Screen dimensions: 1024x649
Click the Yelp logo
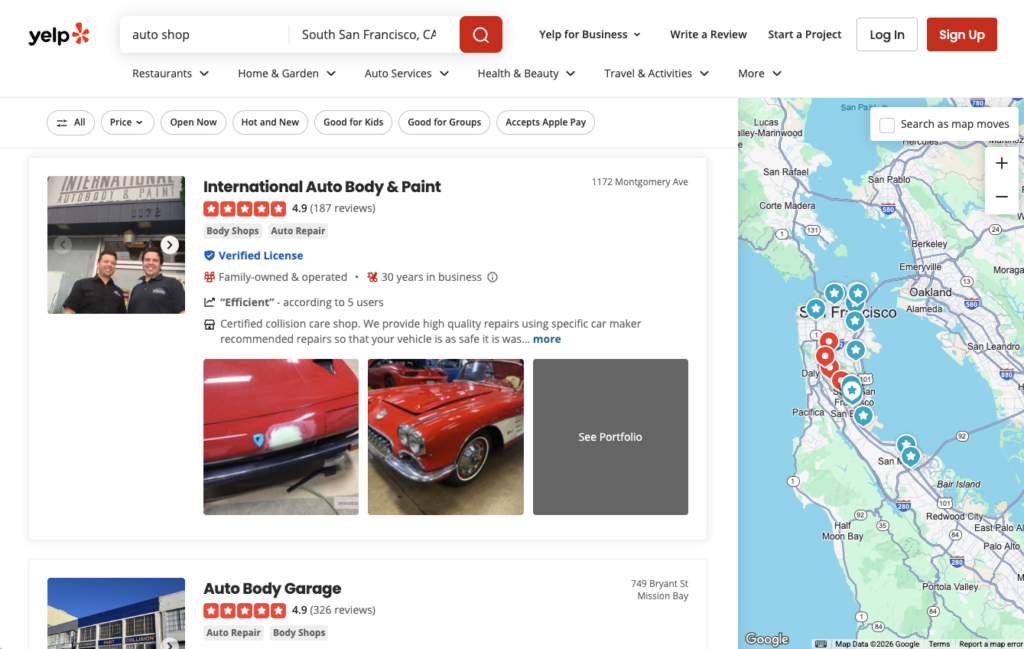59,35
